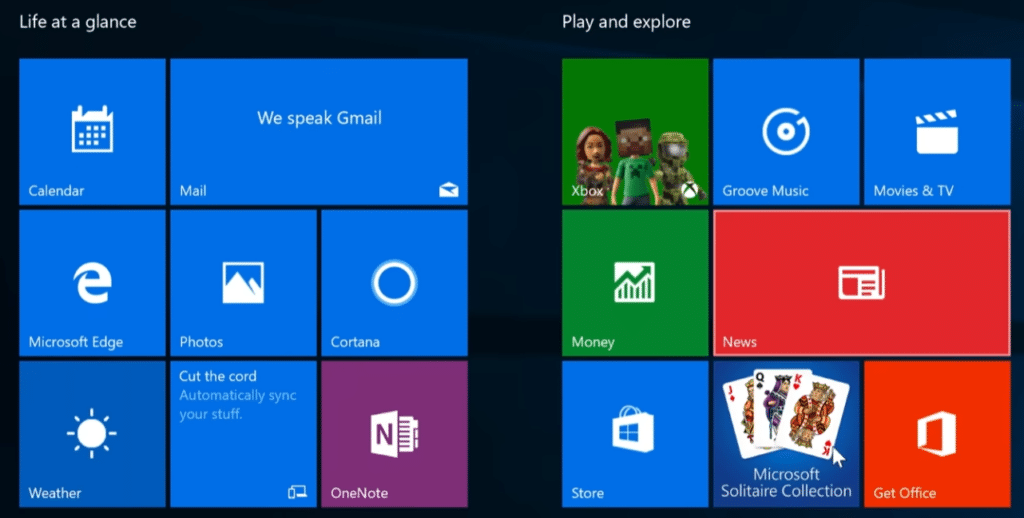Screen dimensions: 1024x518
Task: Open the Calendar tile
Action: tap(92, 131)
